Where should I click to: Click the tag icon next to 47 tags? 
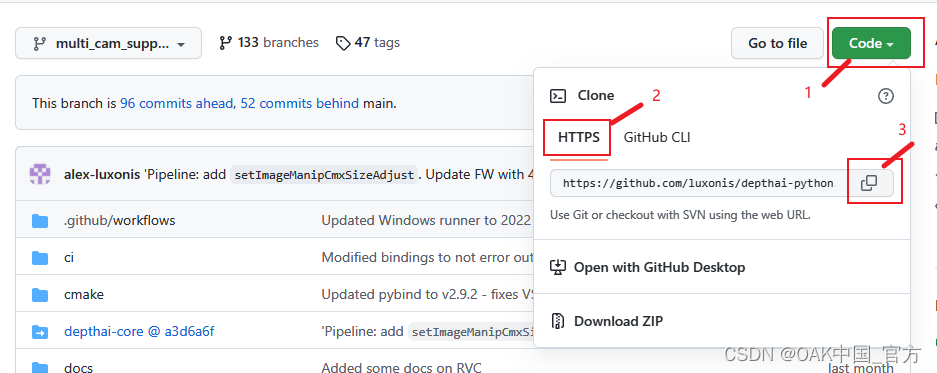point(343,43)
